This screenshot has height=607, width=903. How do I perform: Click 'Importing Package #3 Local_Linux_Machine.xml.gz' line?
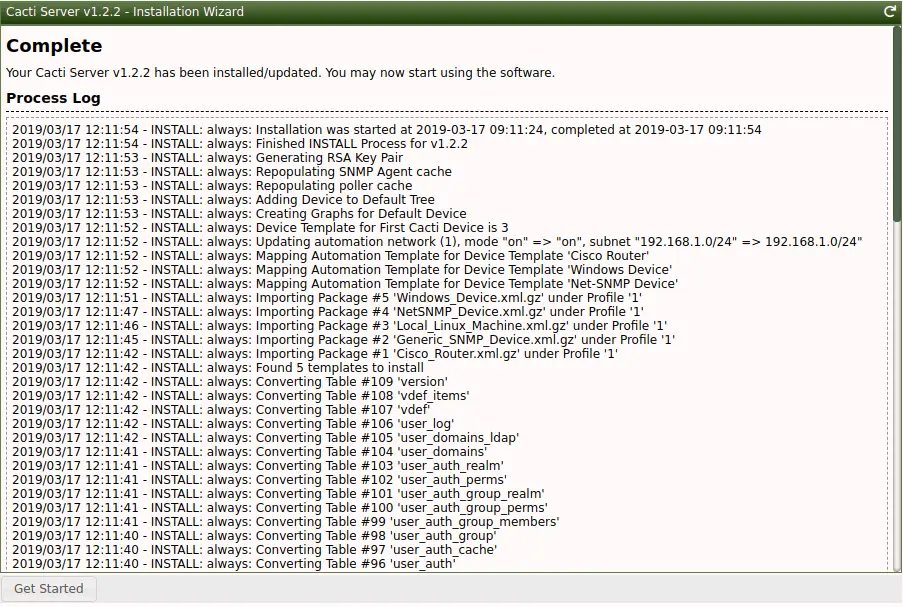coord(339,325)
